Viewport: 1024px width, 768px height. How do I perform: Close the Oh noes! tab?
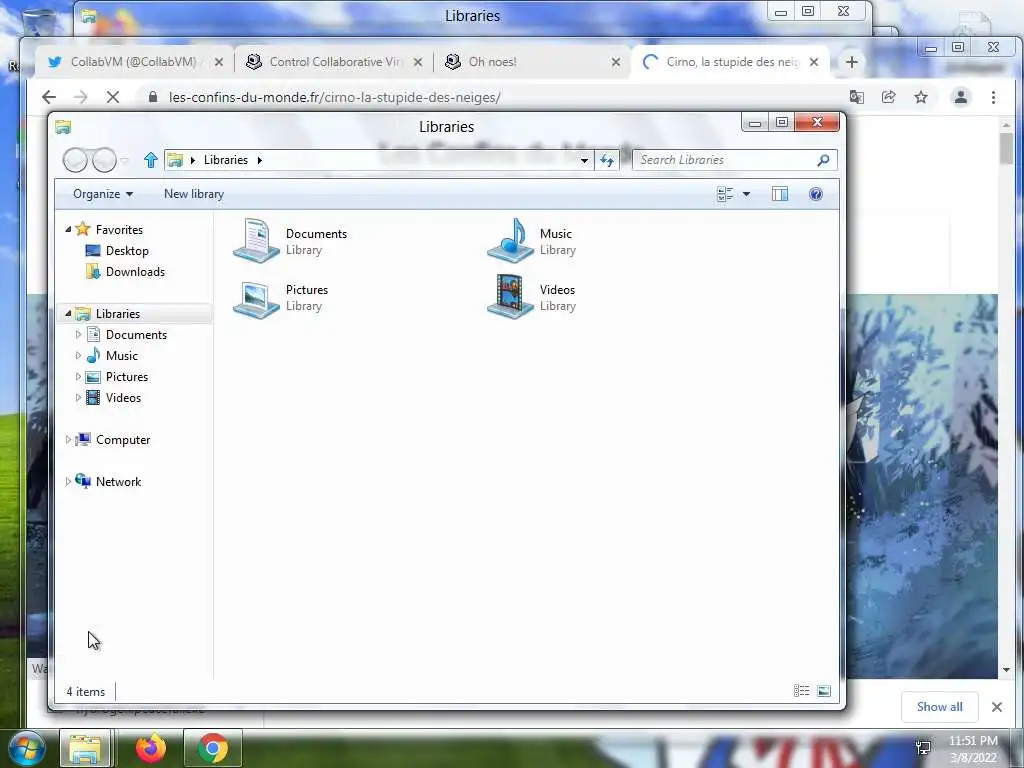(x=615, y=62)
